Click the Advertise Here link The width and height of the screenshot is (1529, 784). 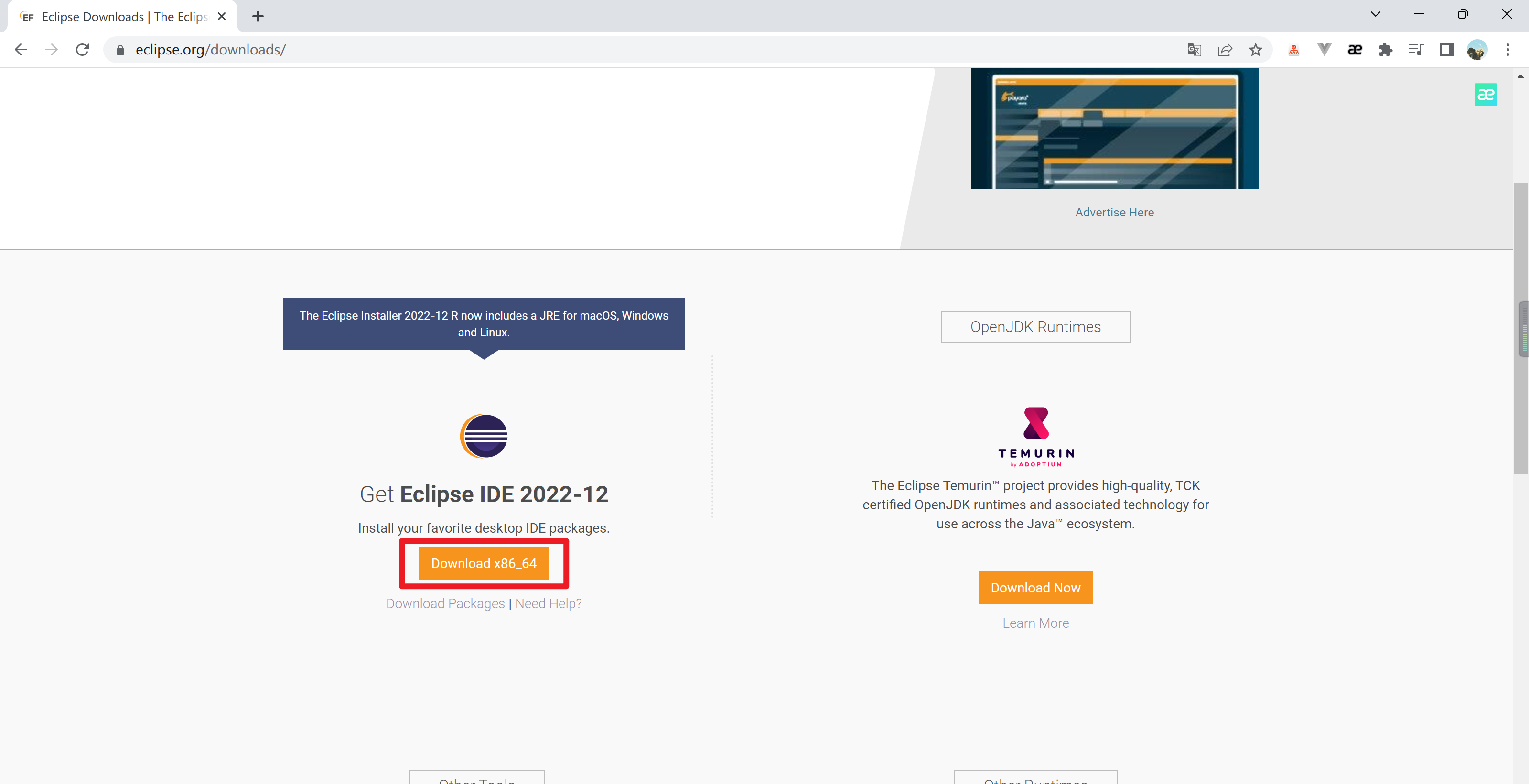click(1114, 213)
